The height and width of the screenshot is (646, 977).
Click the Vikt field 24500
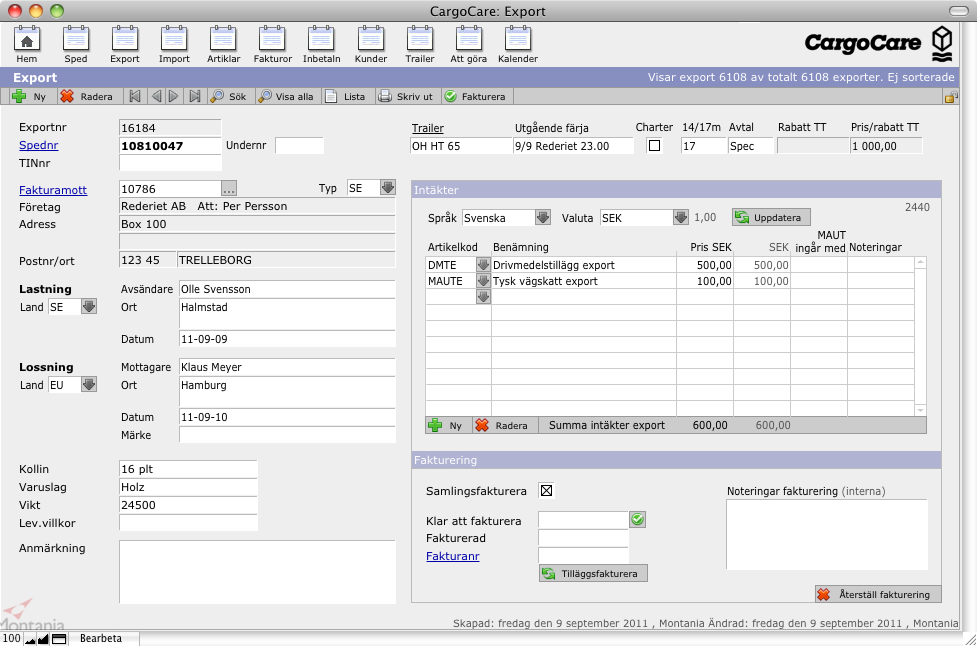click(x=188, y=505)
